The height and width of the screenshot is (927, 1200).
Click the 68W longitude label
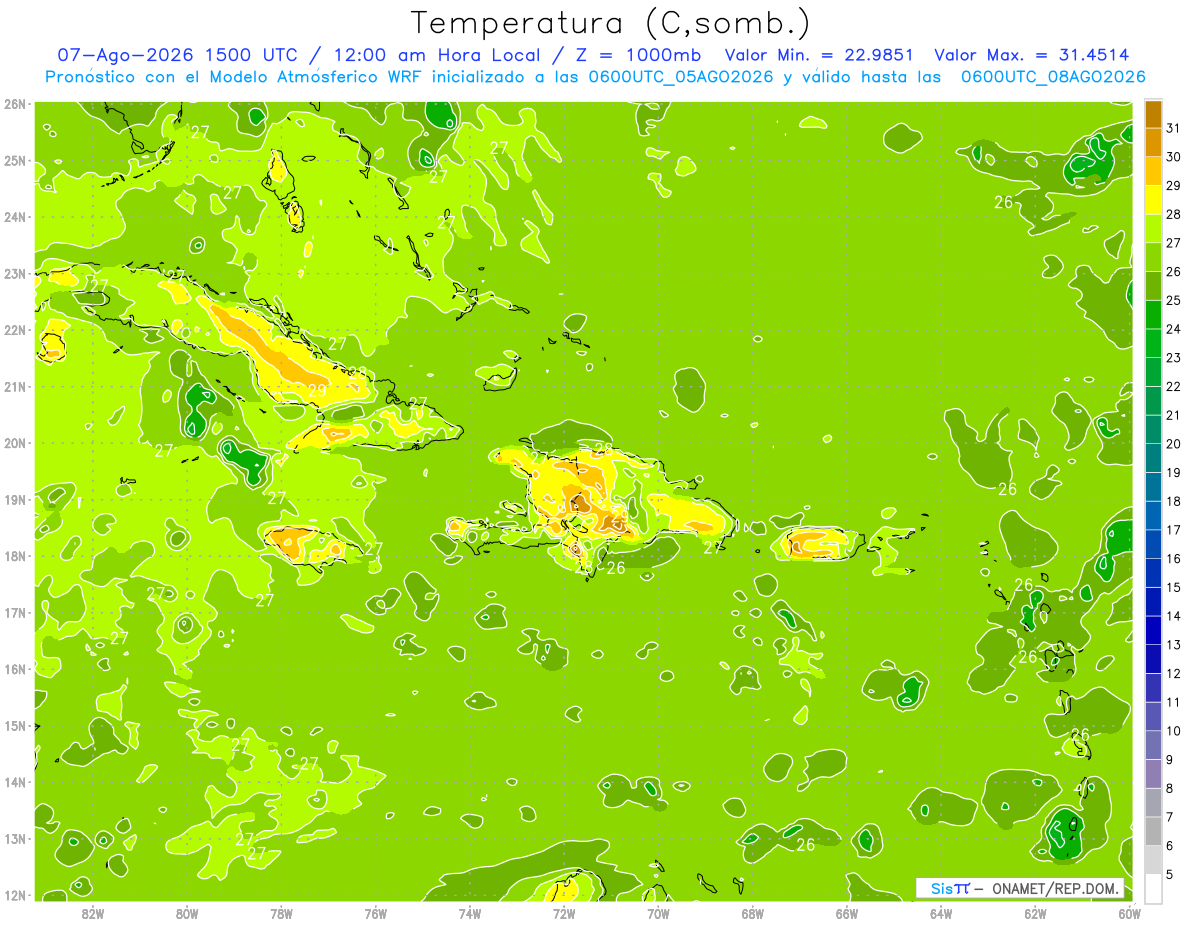click(x=752, y=913)
